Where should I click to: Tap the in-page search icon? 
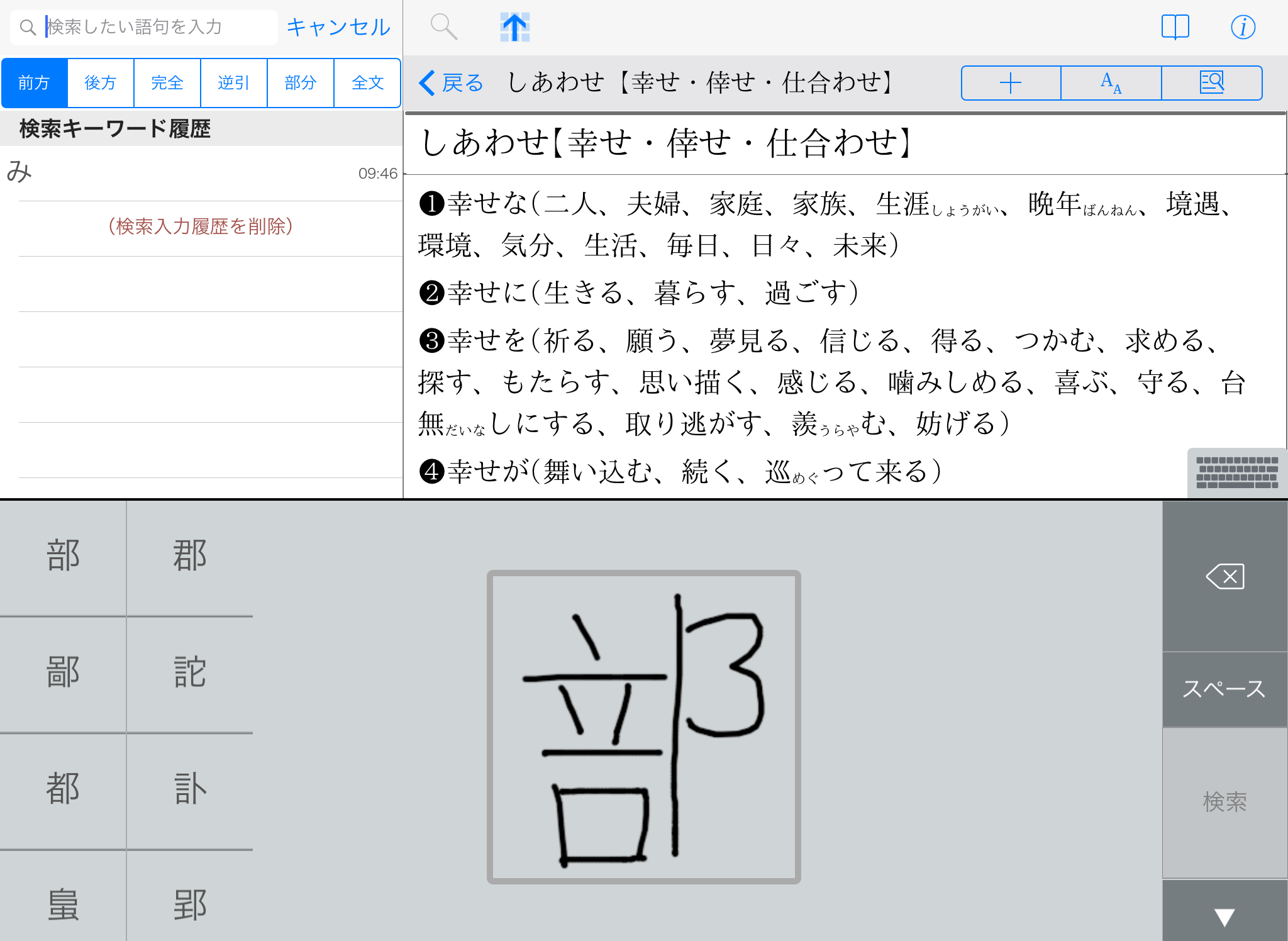[1211, 83]
